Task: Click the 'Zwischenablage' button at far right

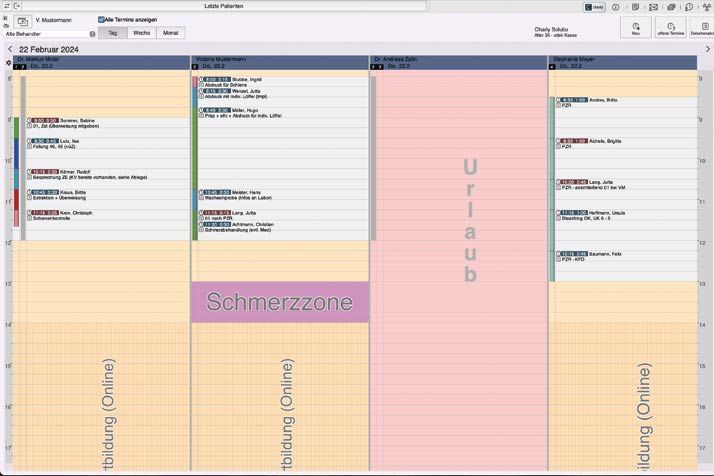Action: pyautogui.click(x=702, y=28)
